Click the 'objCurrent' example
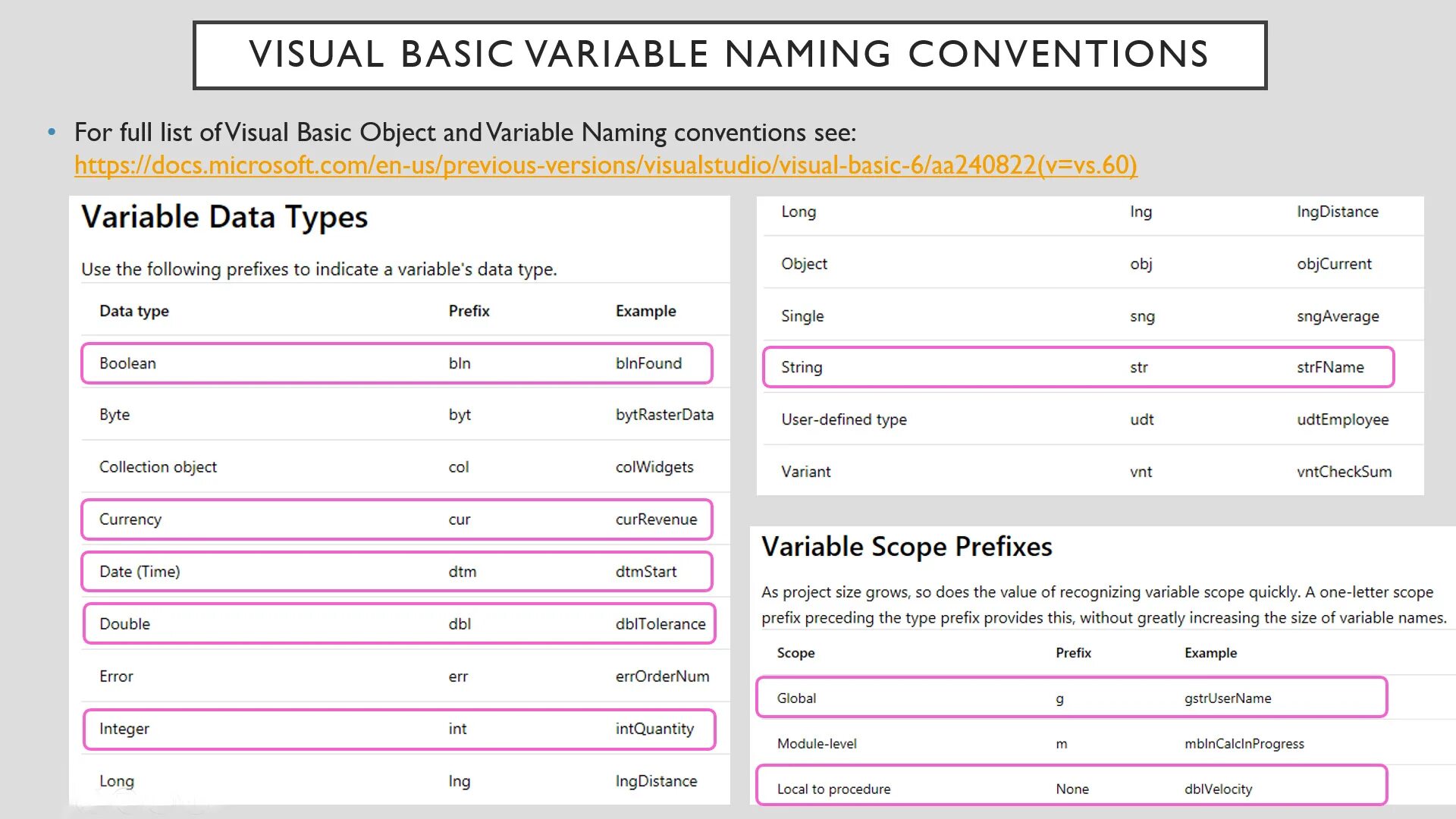Image resolution: width=1456 pixels, height=819 pixels. 1334,264
